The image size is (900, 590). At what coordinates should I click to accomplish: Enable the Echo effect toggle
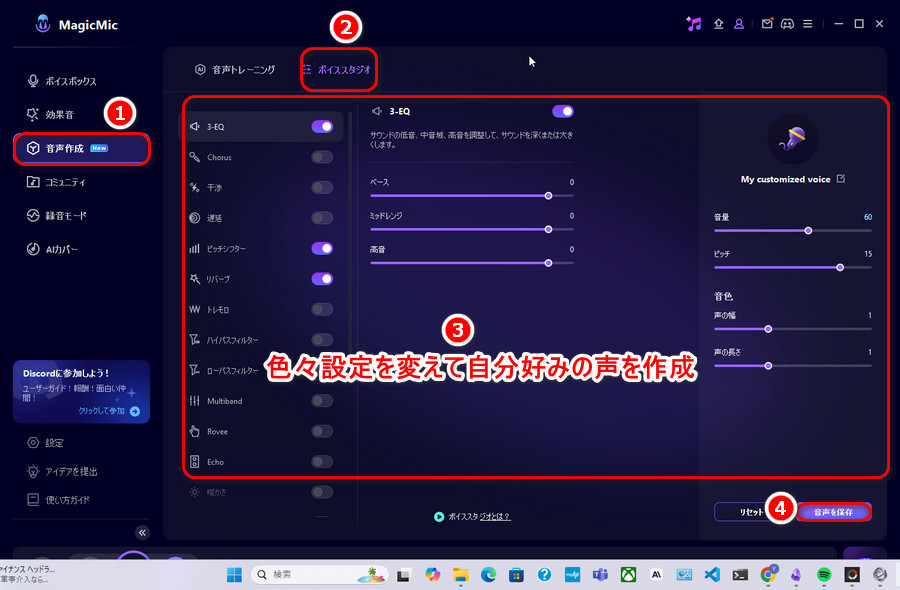[322, 462]
